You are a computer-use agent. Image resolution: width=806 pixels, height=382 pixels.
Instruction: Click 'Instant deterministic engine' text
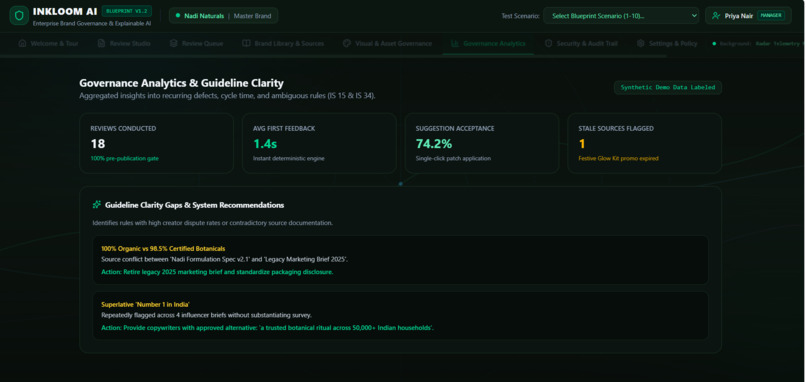click(288, 158)
